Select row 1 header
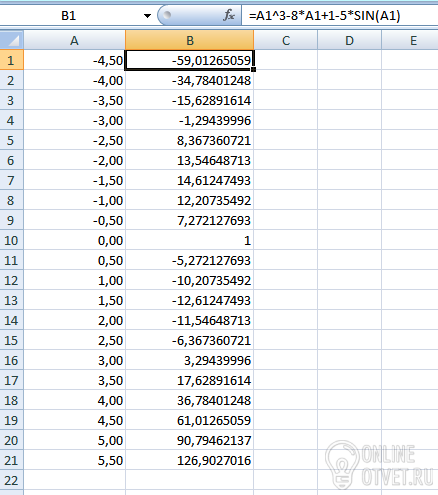The width and height of the screenshot is (438, 495). [x=11, y=60]
